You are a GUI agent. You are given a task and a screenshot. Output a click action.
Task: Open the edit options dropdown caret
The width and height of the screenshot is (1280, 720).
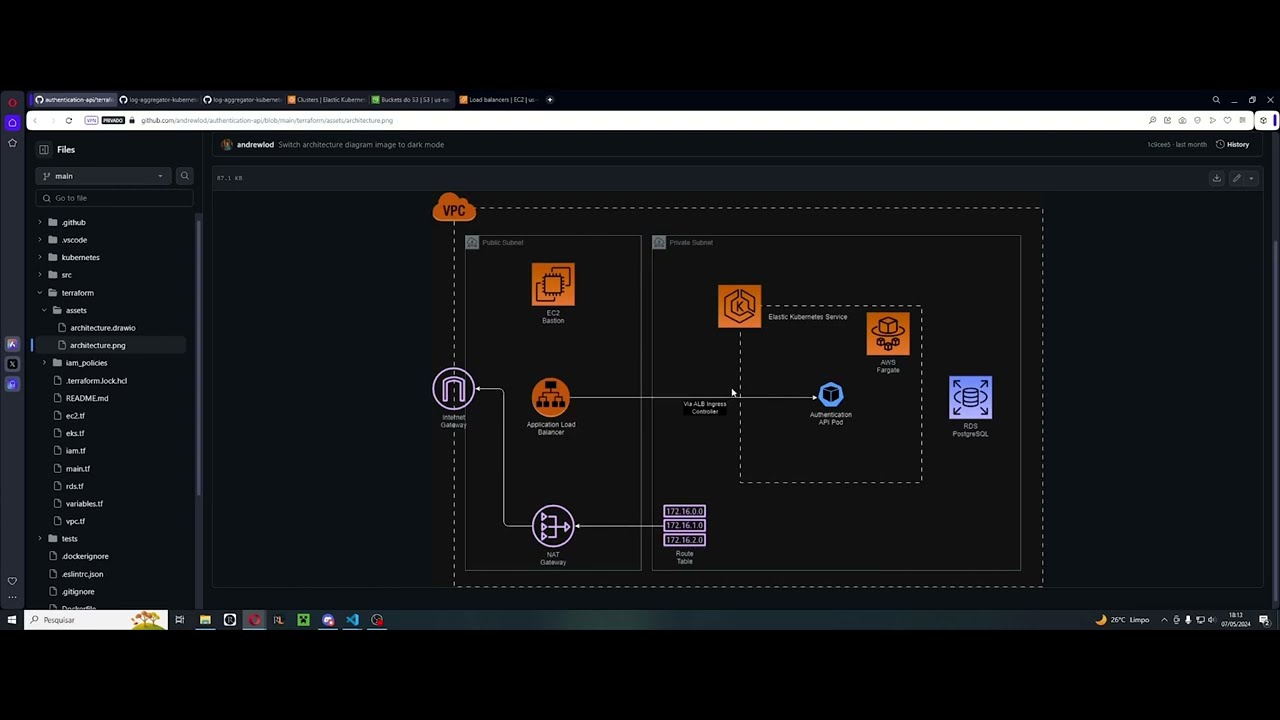coord(1251,178)
